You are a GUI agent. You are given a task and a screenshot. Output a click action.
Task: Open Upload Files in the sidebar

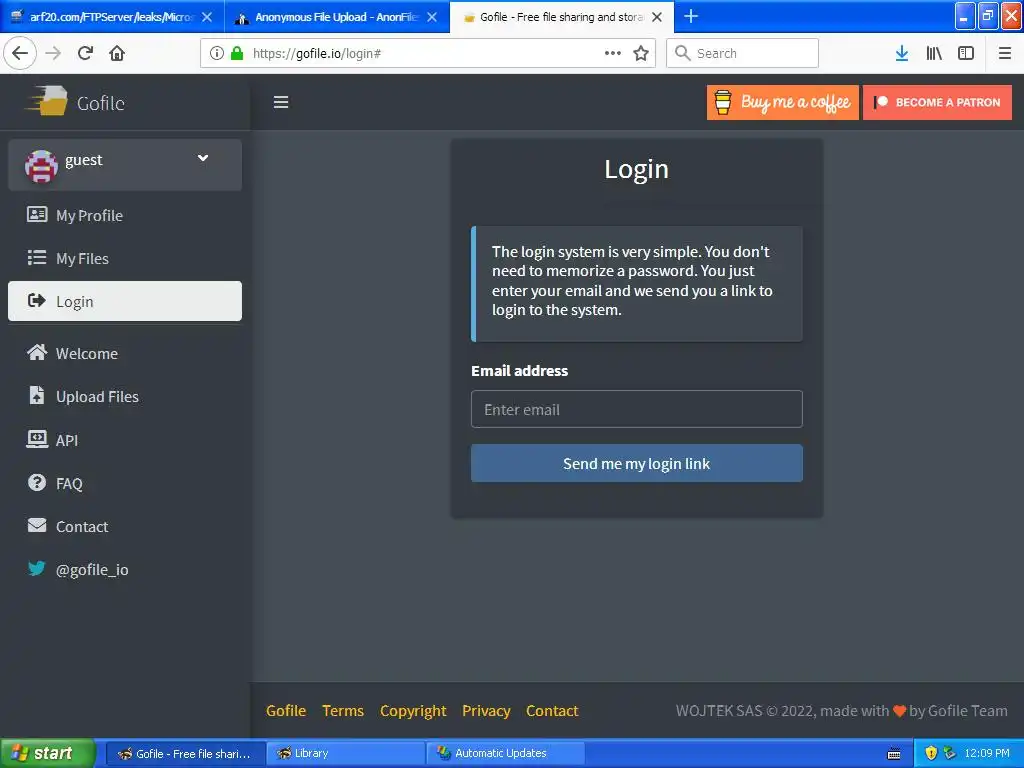(125, 396)
